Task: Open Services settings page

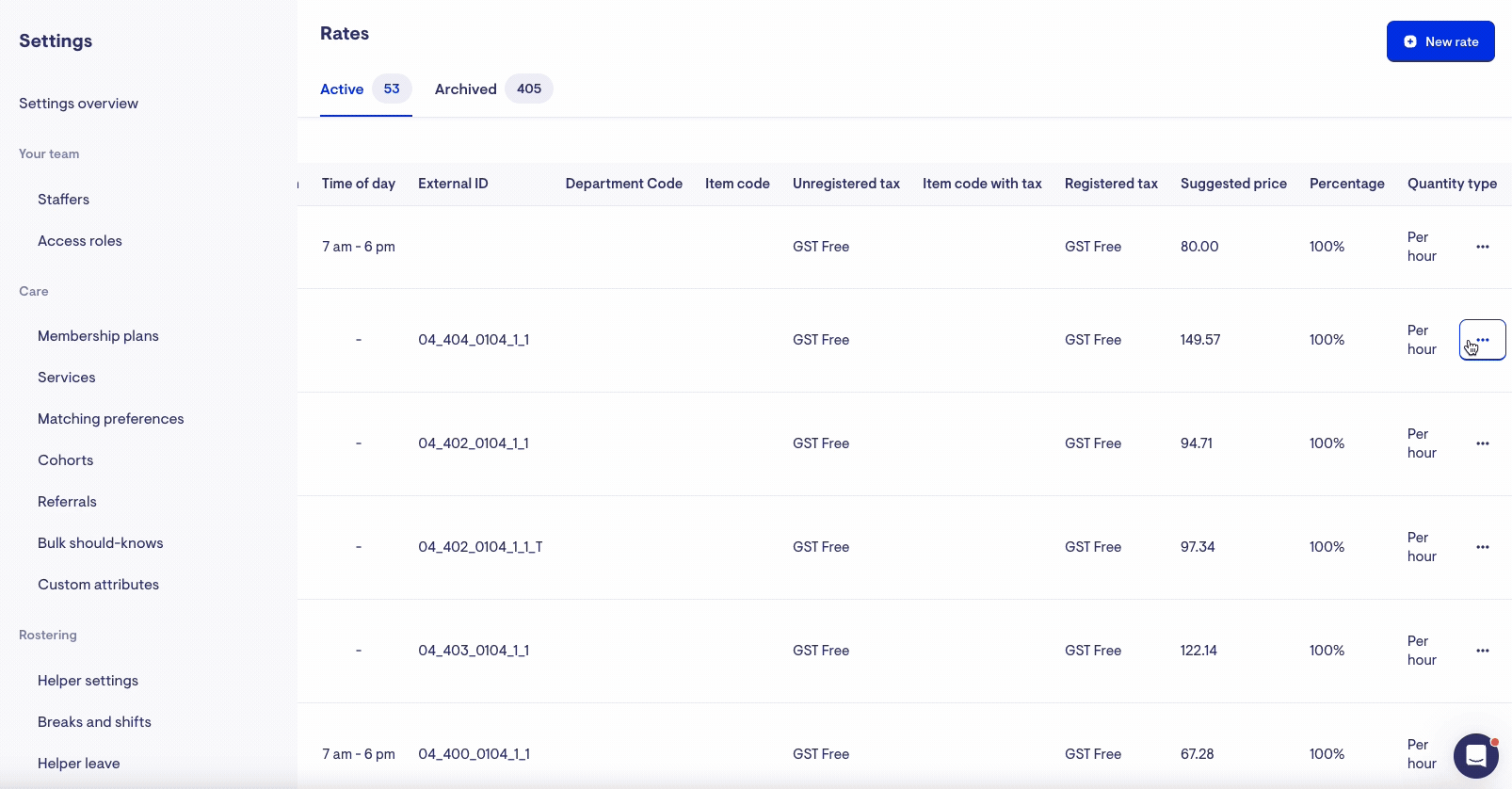Action: 66,378
